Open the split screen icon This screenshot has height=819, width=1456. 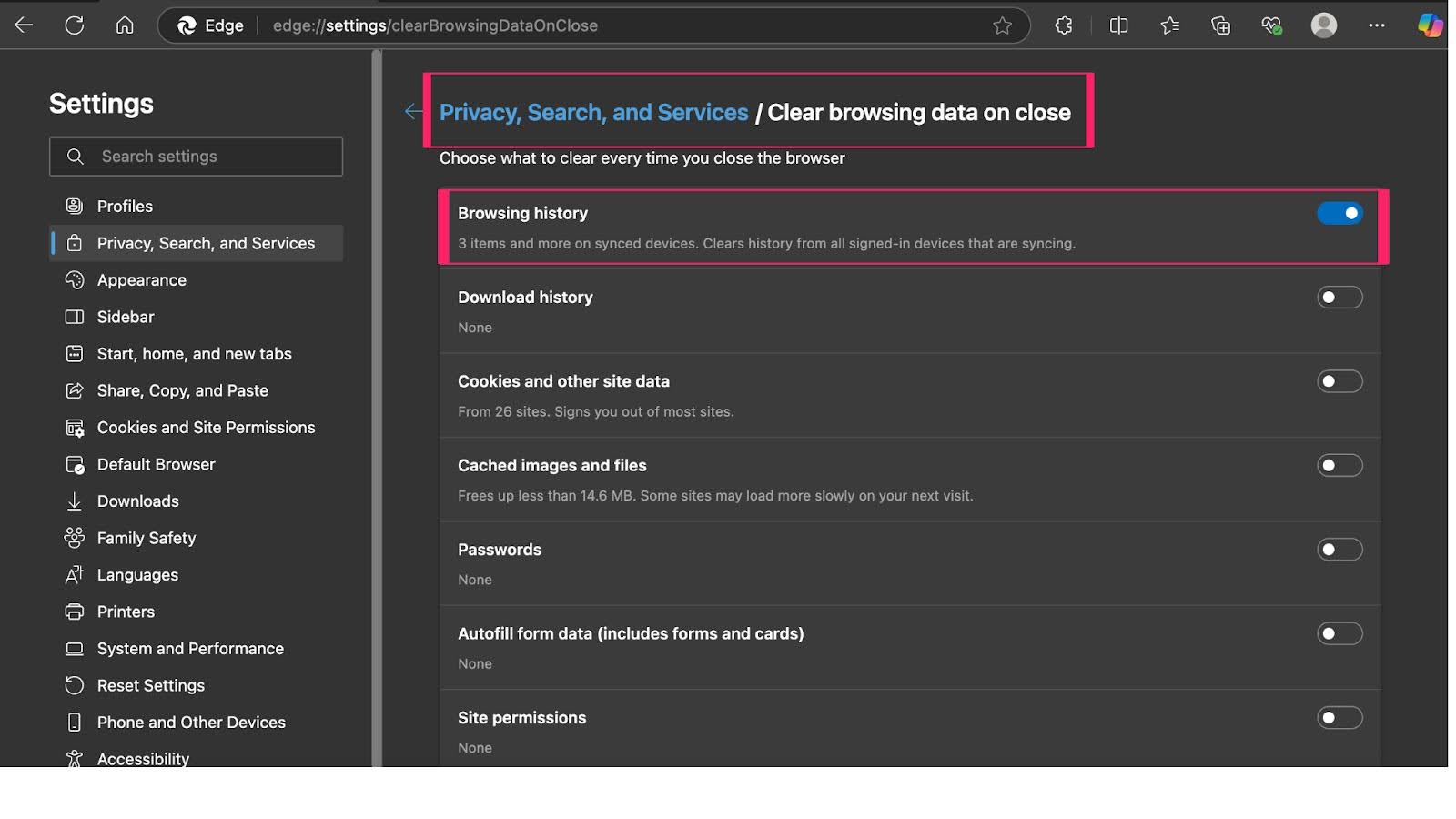(1118, 25)
